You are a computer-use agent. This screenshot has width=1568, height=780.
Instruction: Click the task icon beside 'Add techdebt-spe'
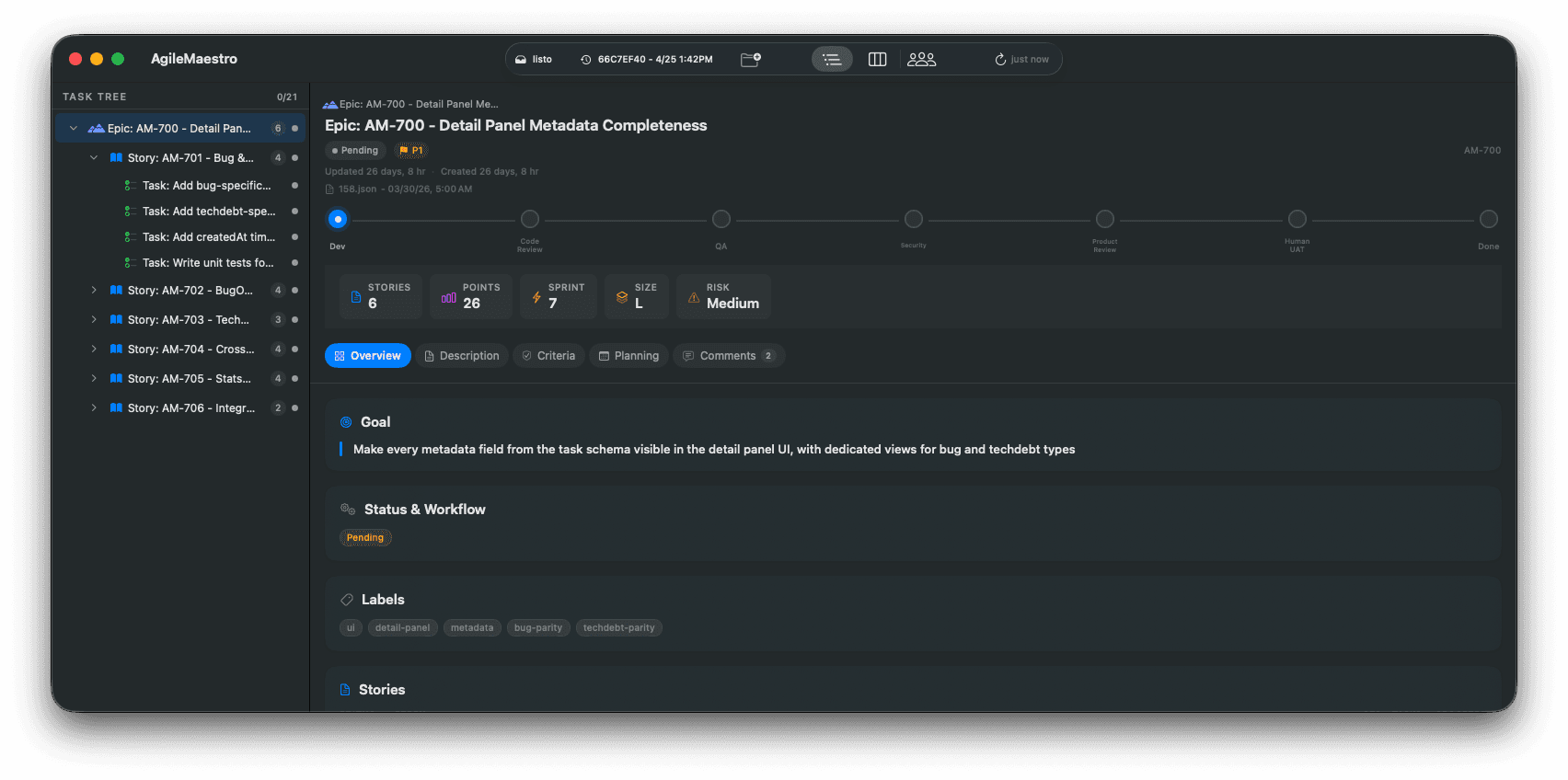click(x=131, y=212)
